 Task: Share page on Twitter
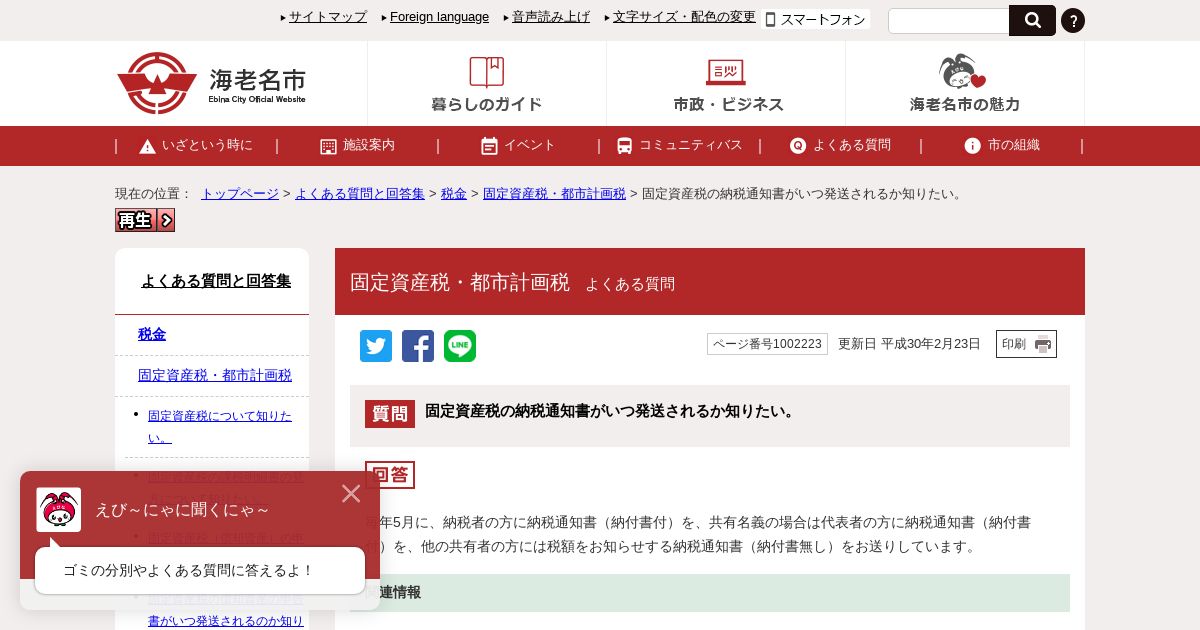(376, 346)
